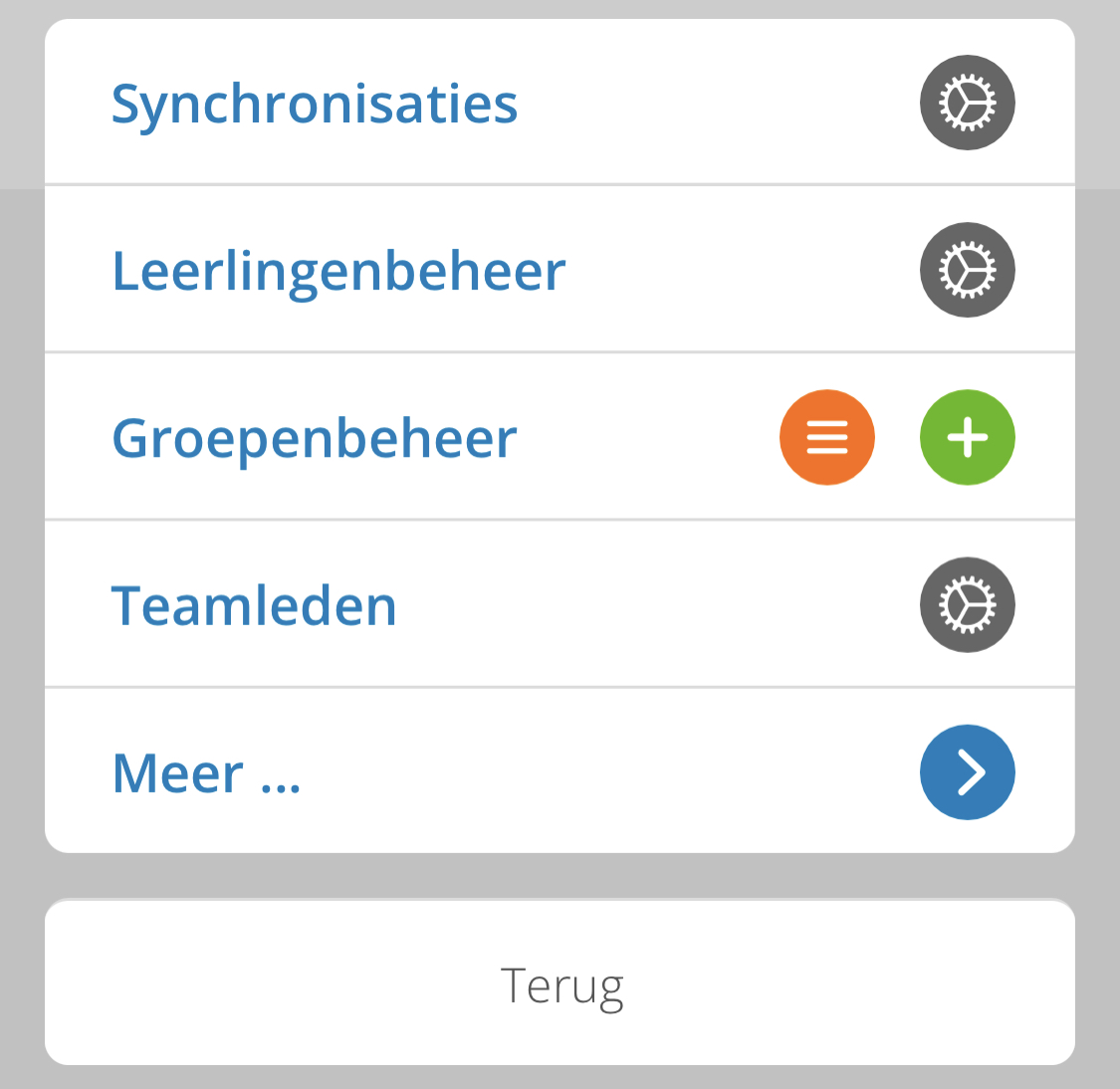Open the orange list icon for Groepenbeheer
Viewport: 1120px width, 1089px height.
click(x=827, y=437)
